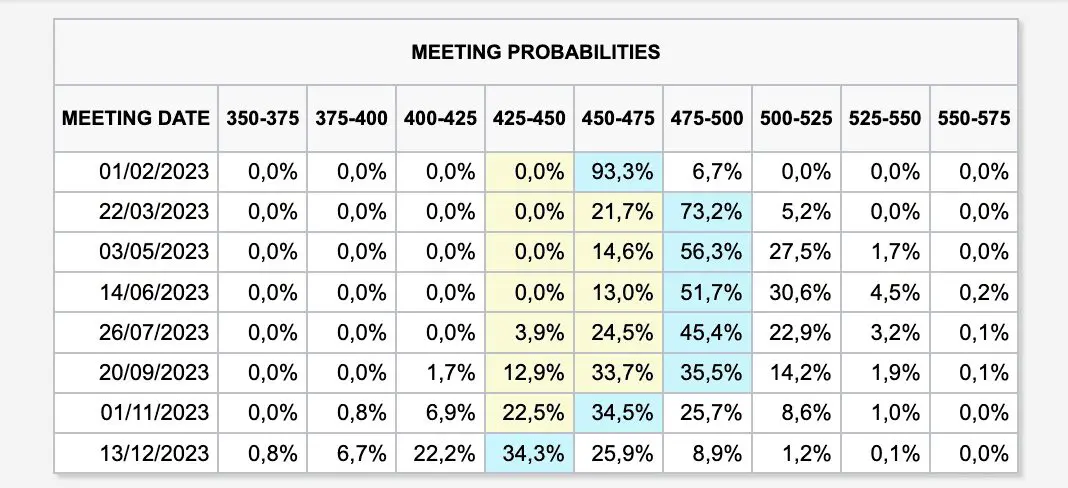Viewport: 1068px width, 488px height.
Task: Select the 4,5% cell under 525-550
Action: (x=885, y=292)
